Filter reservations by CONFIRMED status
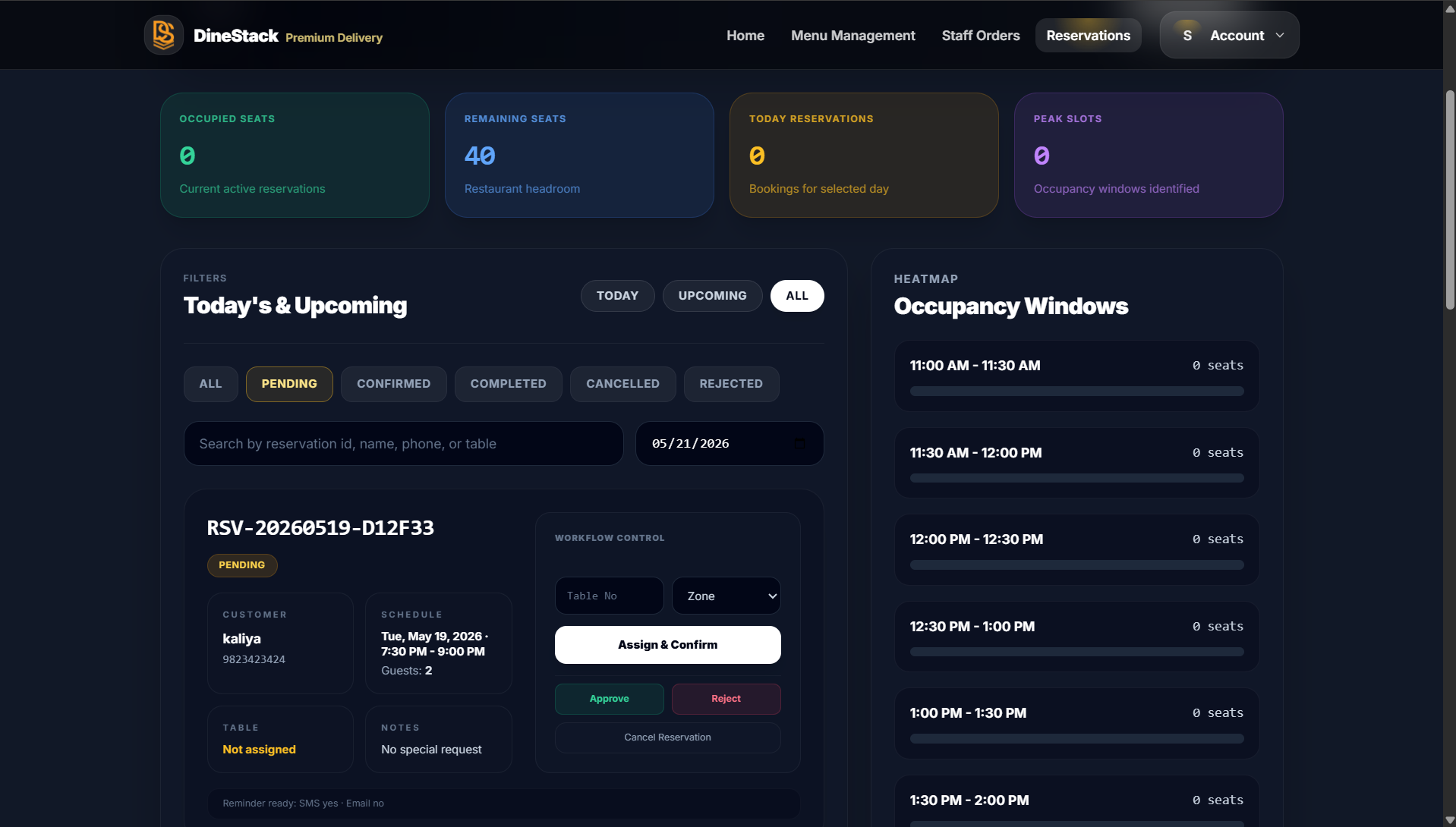Image resolution: width=1456 pixels, height=827 pixels. pyautogui.click(x=393, y=384)
